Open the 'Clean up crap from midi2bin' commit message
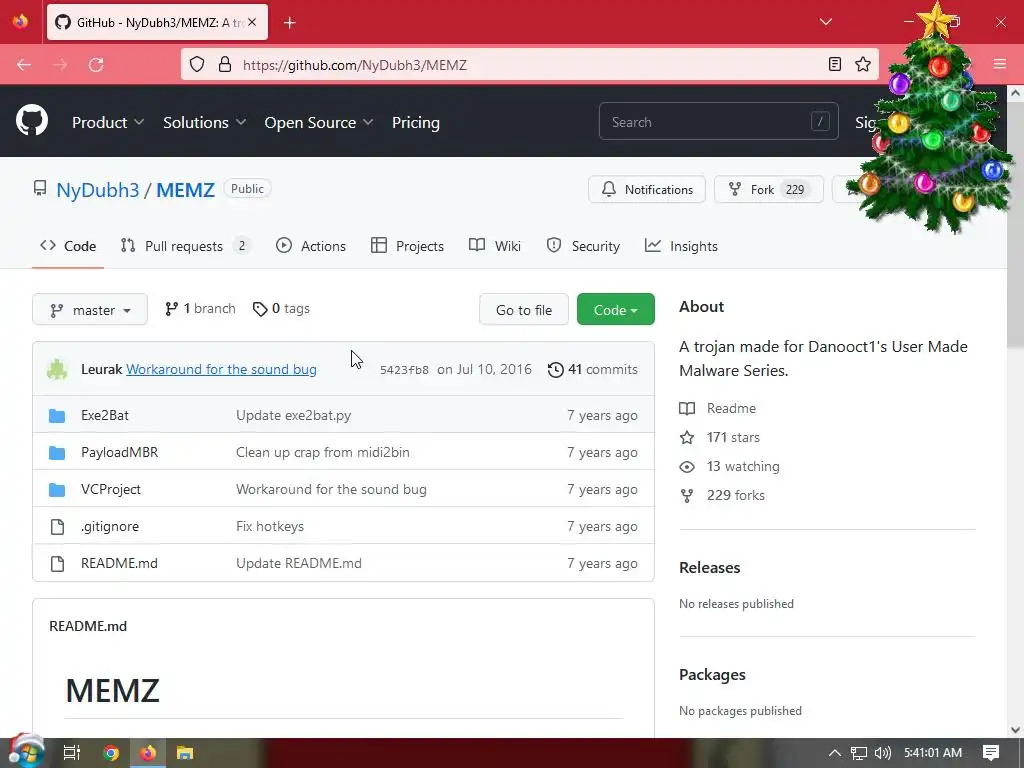 pyautogui.click(x=323, y=453)
